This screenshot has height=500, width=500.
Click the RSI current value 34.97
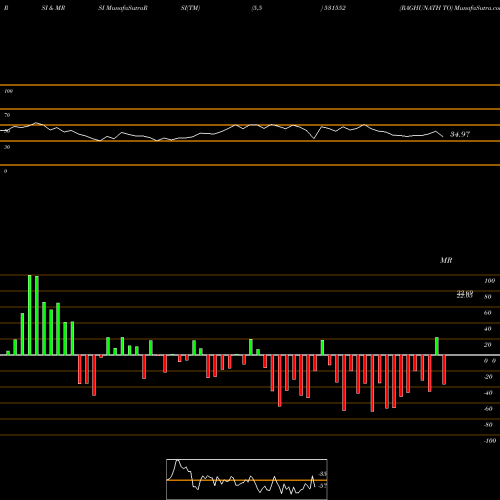(460, 134)
